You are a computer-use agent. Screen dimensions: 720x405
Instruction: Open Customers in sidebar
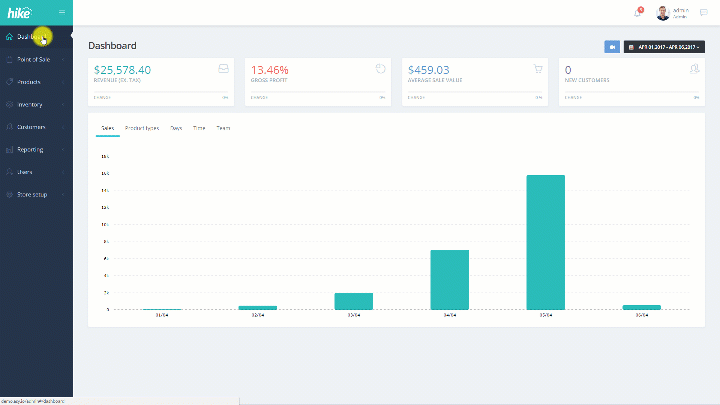click(x=31, y=127)
